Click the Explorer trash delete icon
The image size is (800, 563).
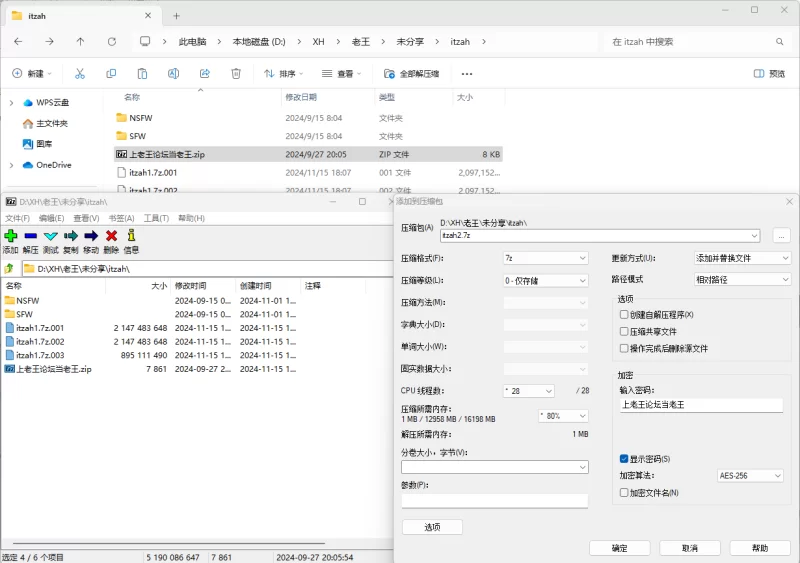pos(236,74)
